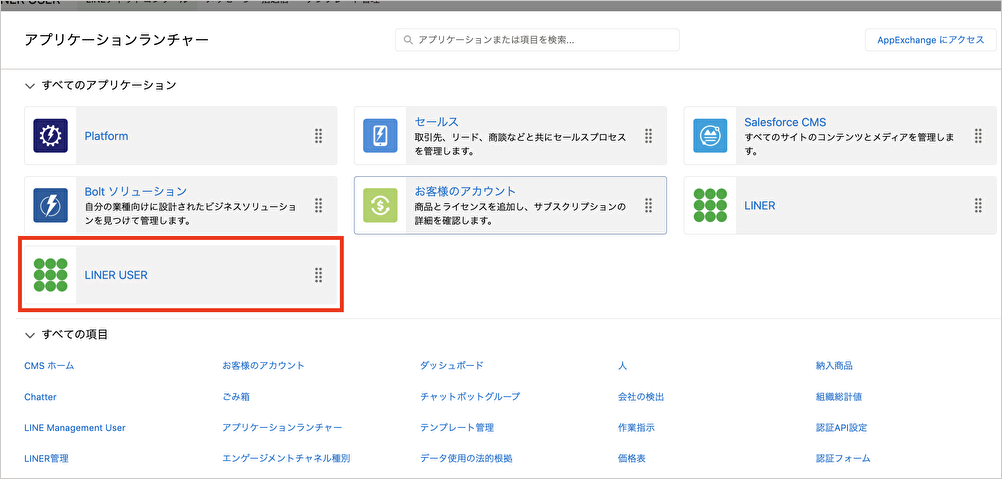The image size is (1002, 479).
Task: Click drag handle on LINER tile
Action: click(978, 206)
